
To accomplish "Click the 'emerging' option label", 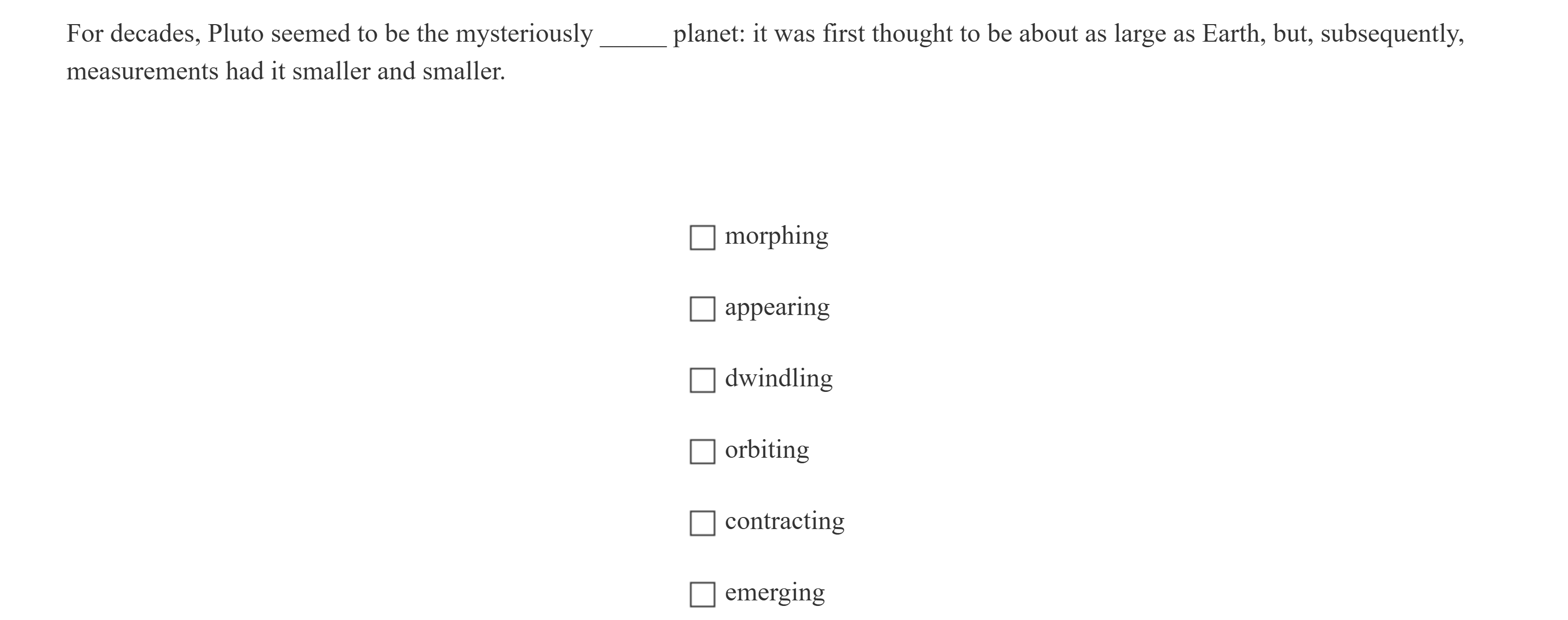I will tap(775, 592).
